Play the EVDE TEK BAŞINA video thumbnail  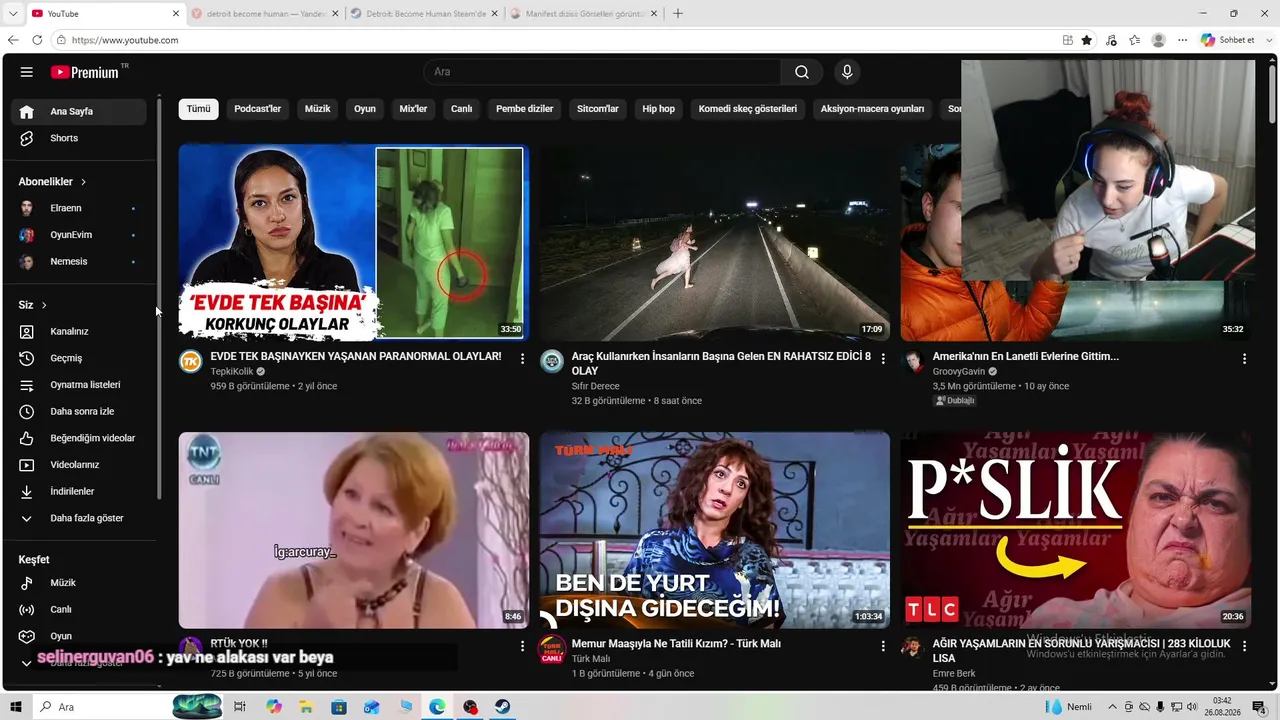[x=354, y=242]
